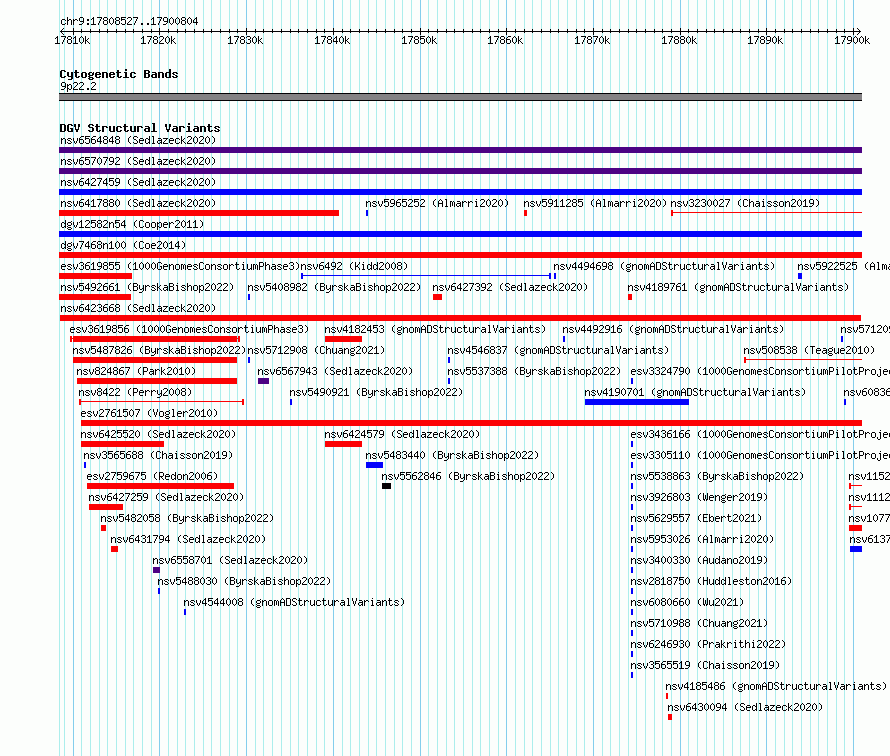Image resolution: width=890 pixels, height=756 pixels.
Task: Select nsv4185486 (gnomADStructuralVariants) label
Action: [776, 686]
